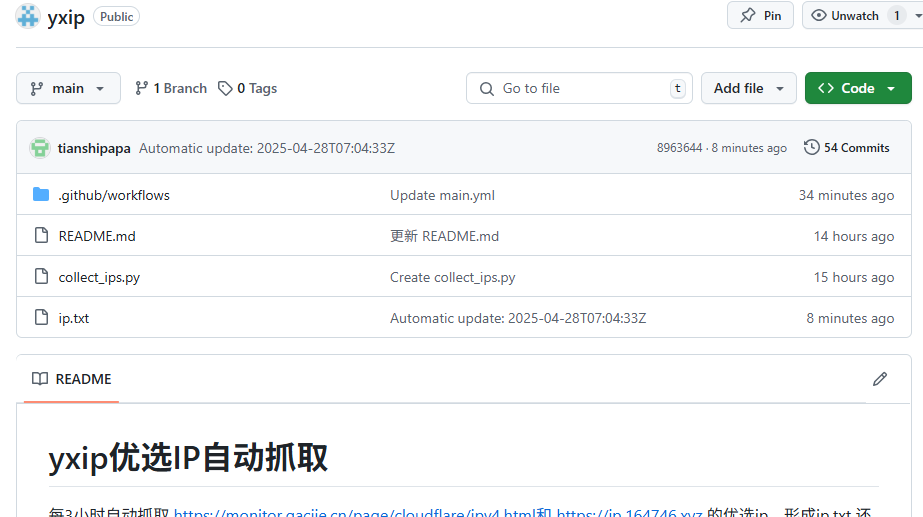
Task: Open the green Code dropdown button
Action: click(x=858, y=88)
